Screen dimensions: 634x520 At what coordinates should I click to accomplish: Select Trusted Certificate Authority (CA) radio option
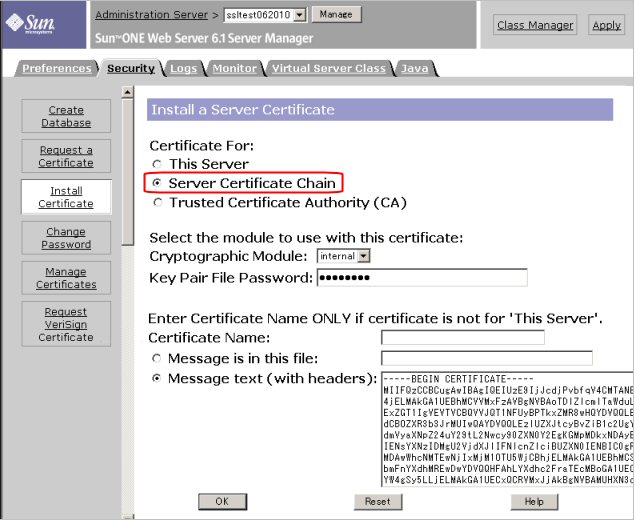coord(158,203)
